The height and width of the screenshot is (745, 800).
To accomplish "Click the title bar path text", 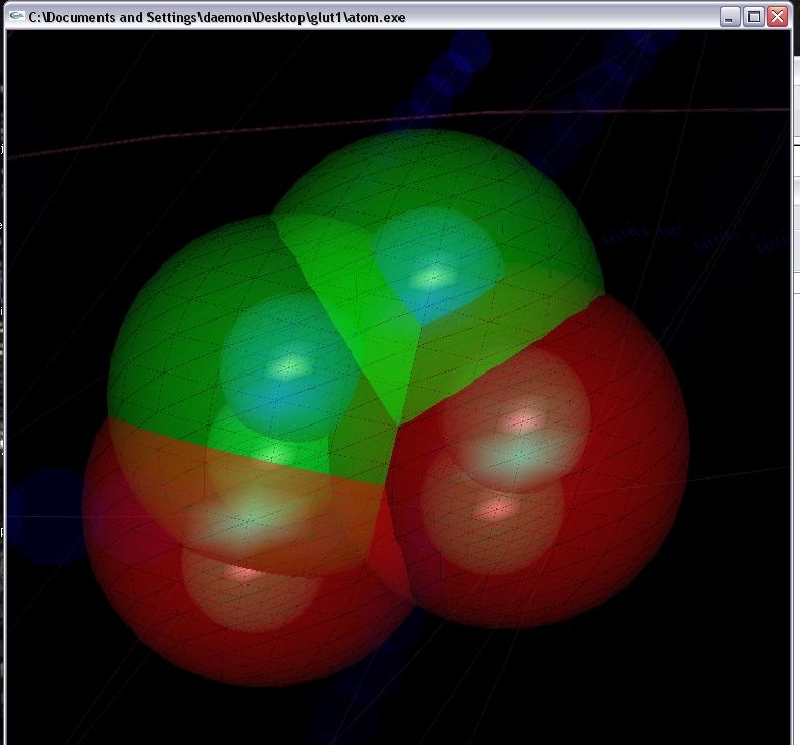I will click(x=216, y=17).
